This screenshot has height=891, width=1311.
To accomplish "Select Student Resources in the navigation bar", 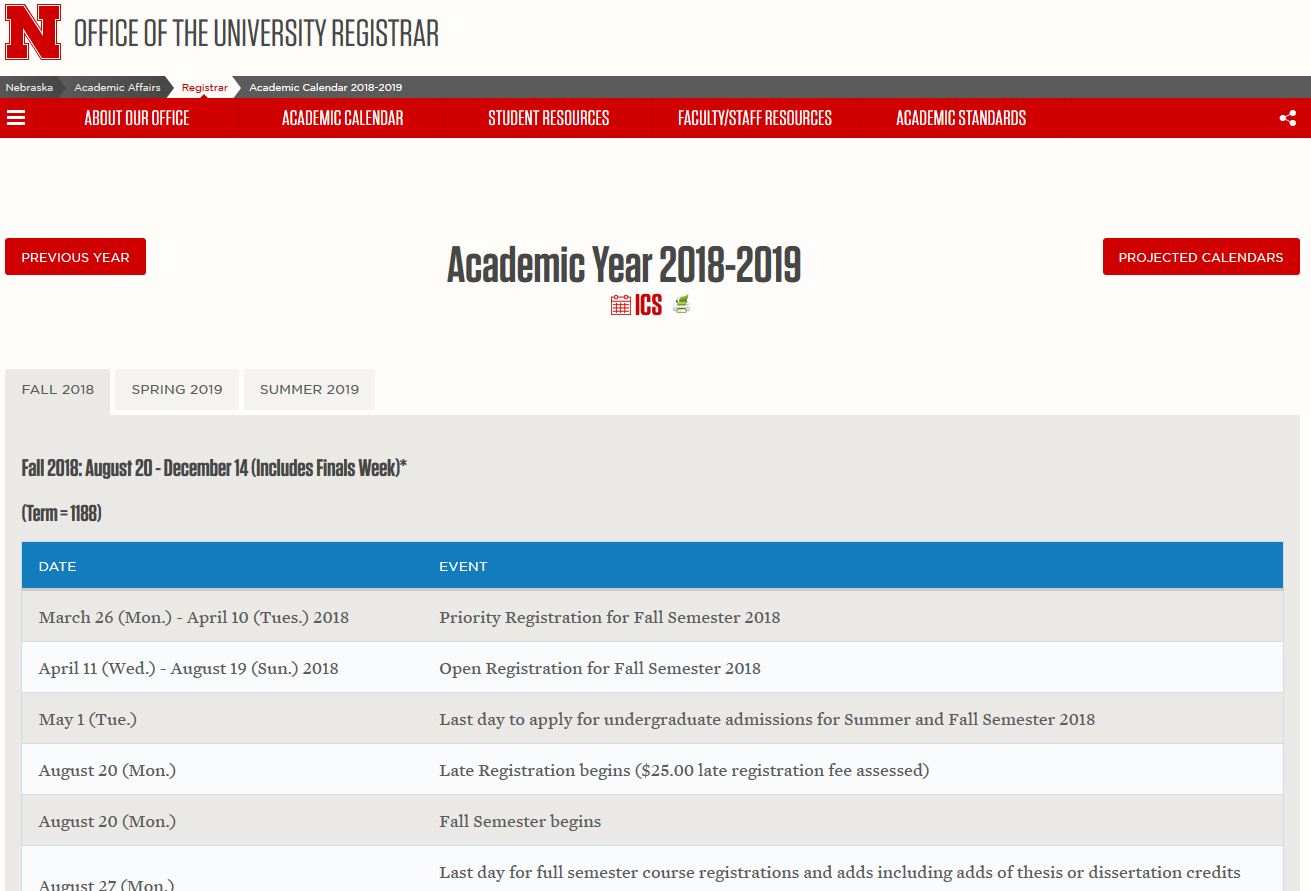I will 548,118.
